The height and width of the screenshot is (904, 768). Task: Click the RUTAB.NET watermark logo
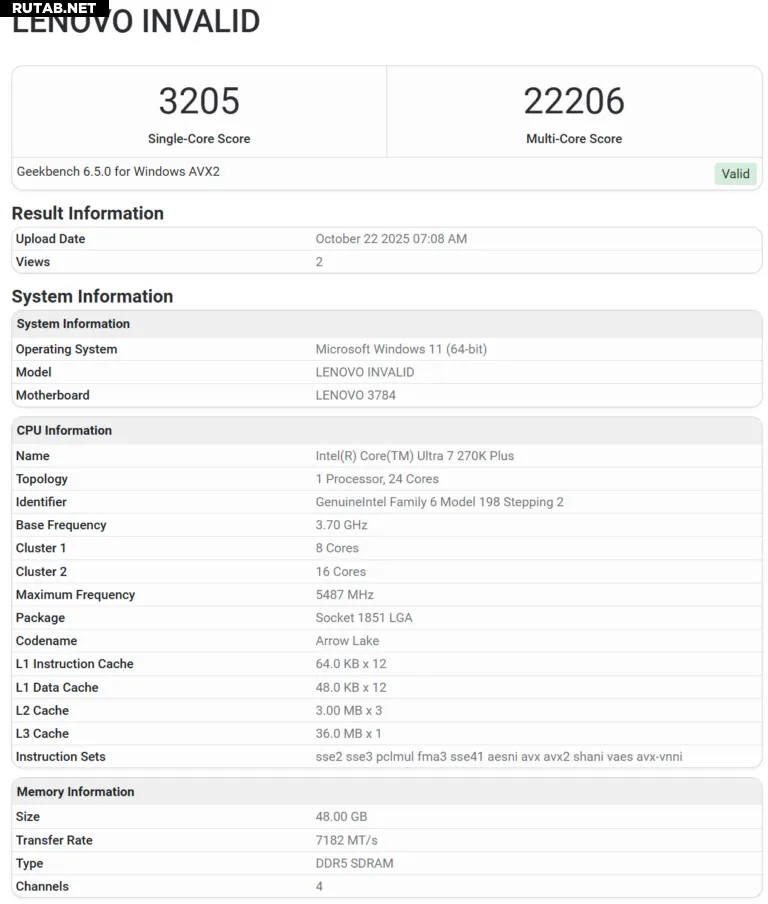(55, 8)
